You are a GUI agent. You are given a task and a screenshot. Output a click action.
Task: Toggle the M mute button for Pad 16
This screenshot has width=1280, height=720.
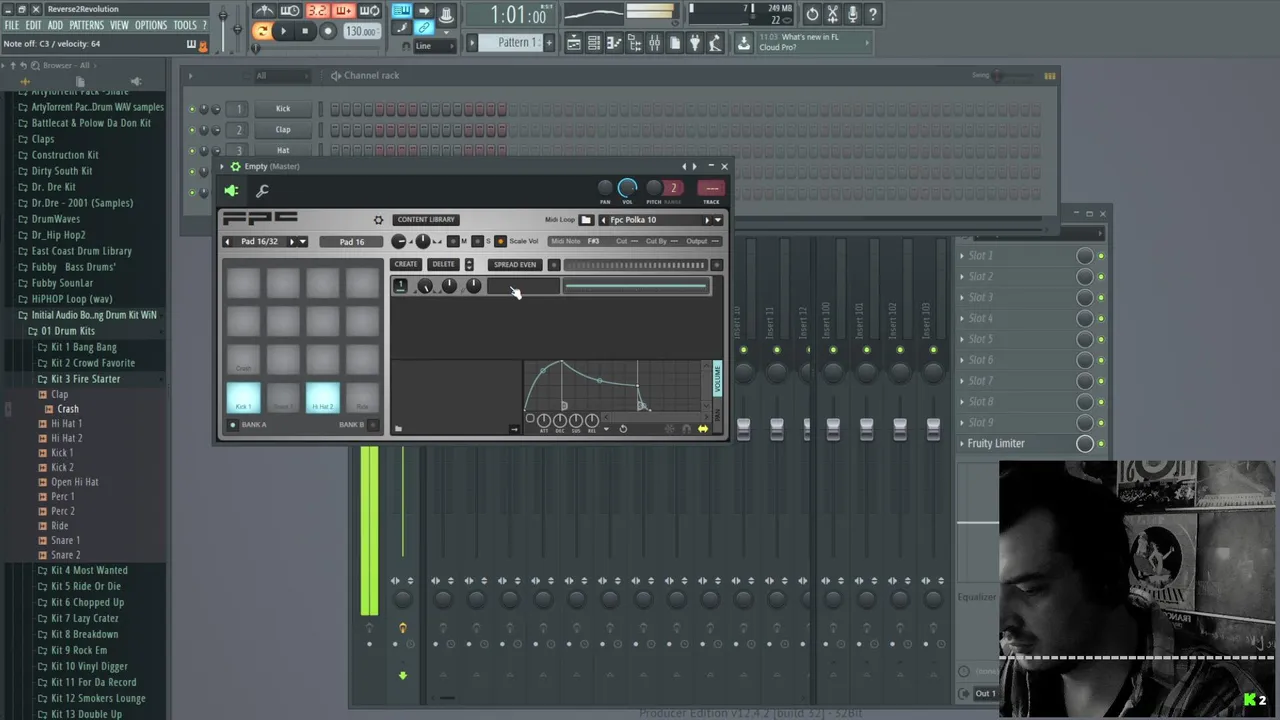coord(453,241)
